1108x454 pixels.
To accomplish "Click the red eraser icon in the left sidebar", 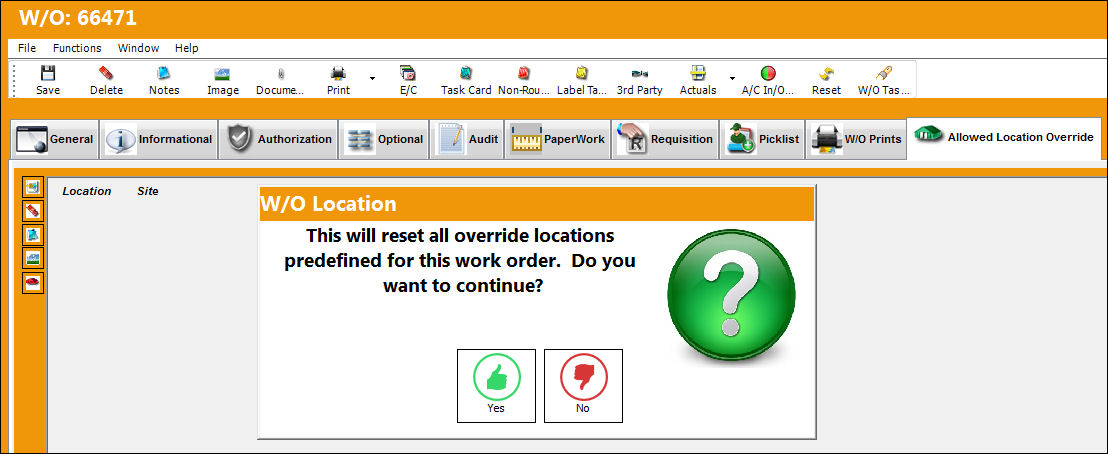I will point(33,211).
